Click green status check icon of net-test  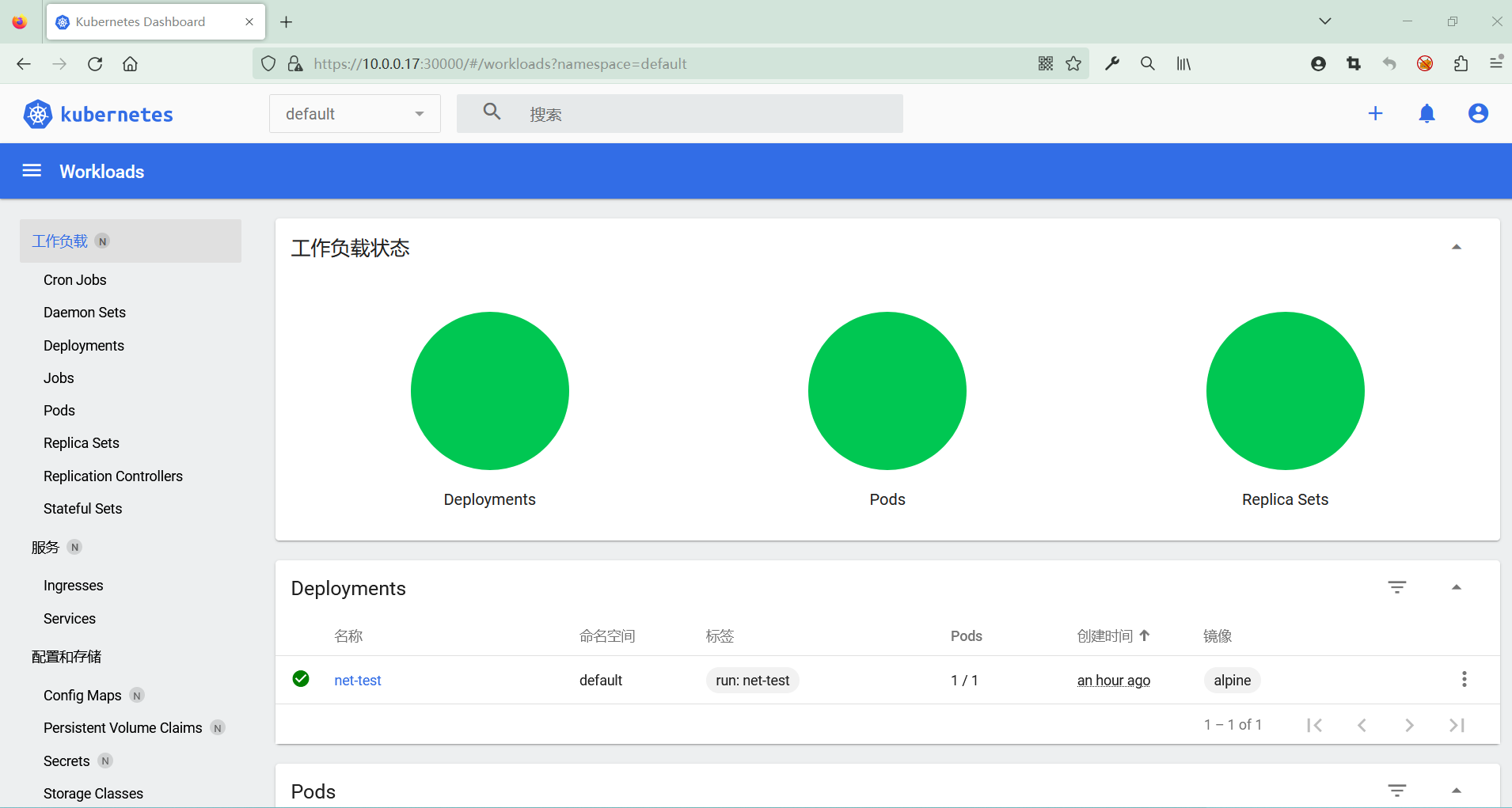tap(301, 679)
